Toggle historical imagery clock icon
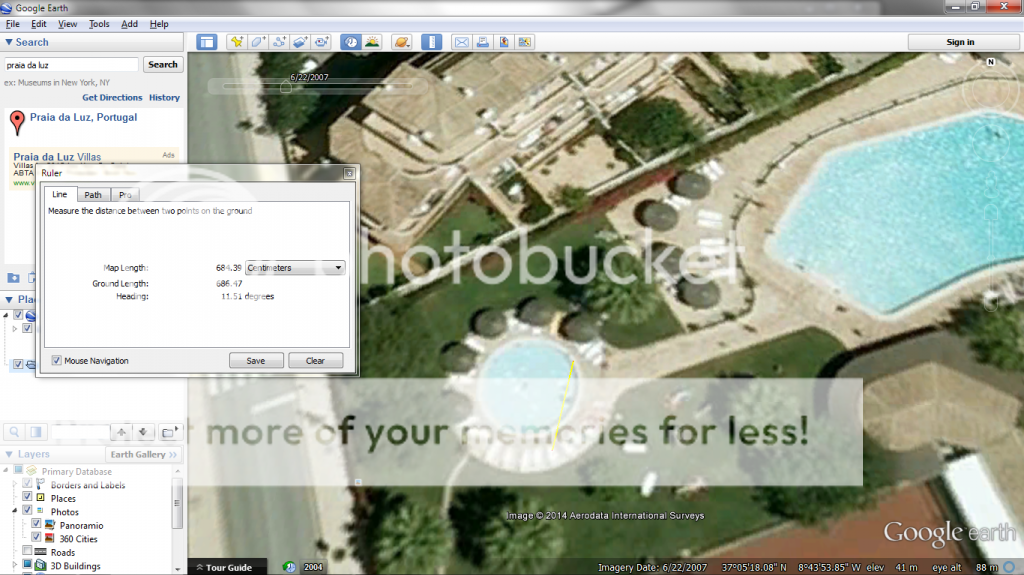Image resolution: width=1024 pixels, height=575 pixels. click(351, 42)
